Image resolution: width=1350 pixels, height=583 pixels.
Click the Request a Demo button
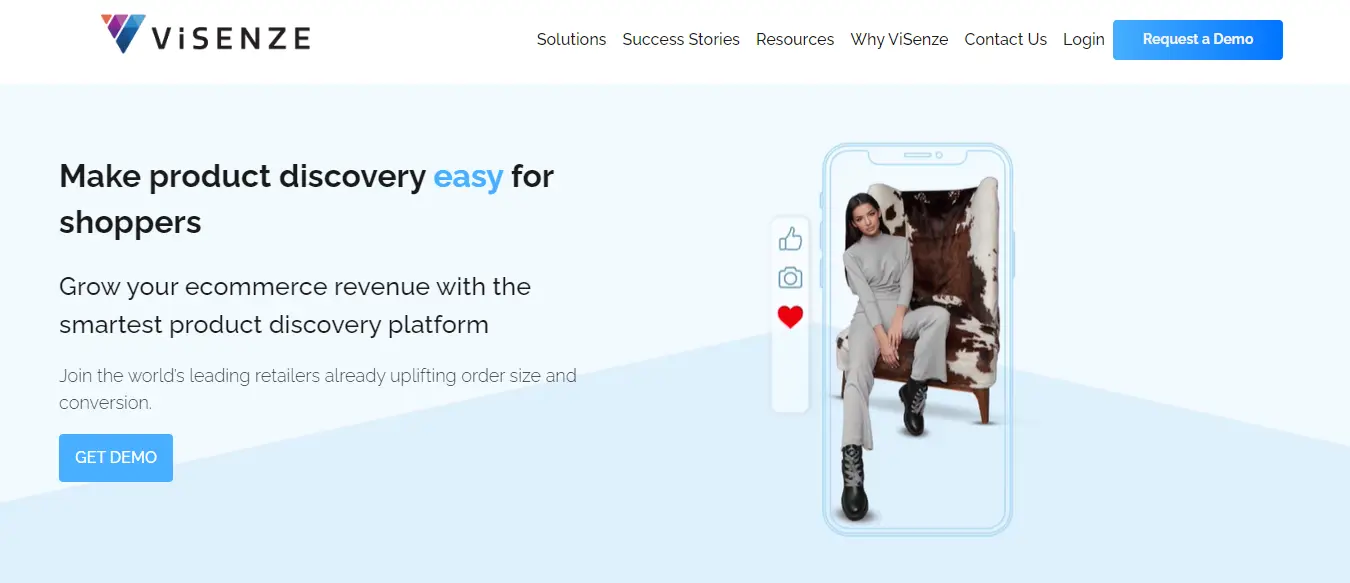1198,40
